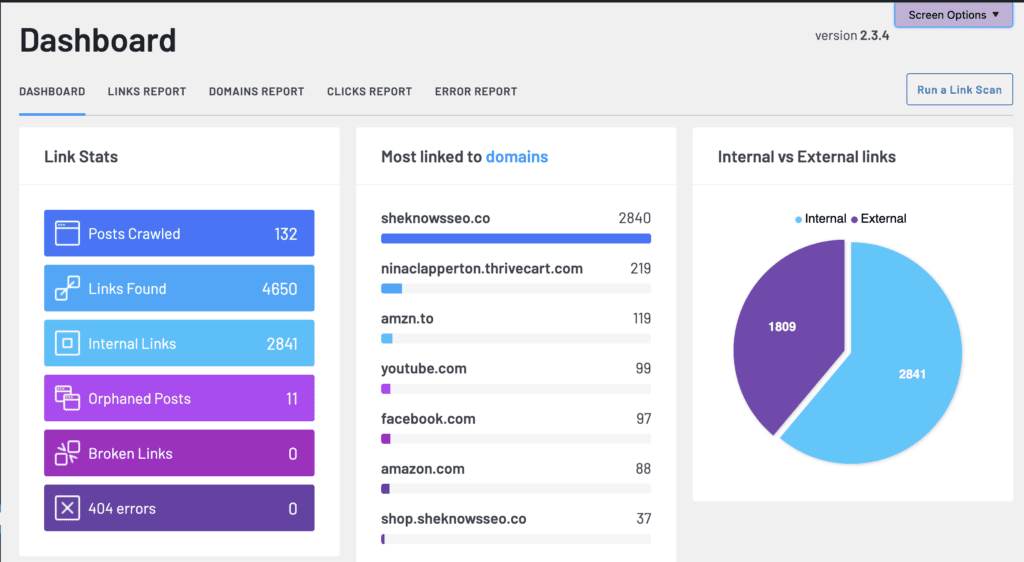Switch to the Dashboard tab
The width and height of the screenshot is (1024, 562).
point(52,91)
